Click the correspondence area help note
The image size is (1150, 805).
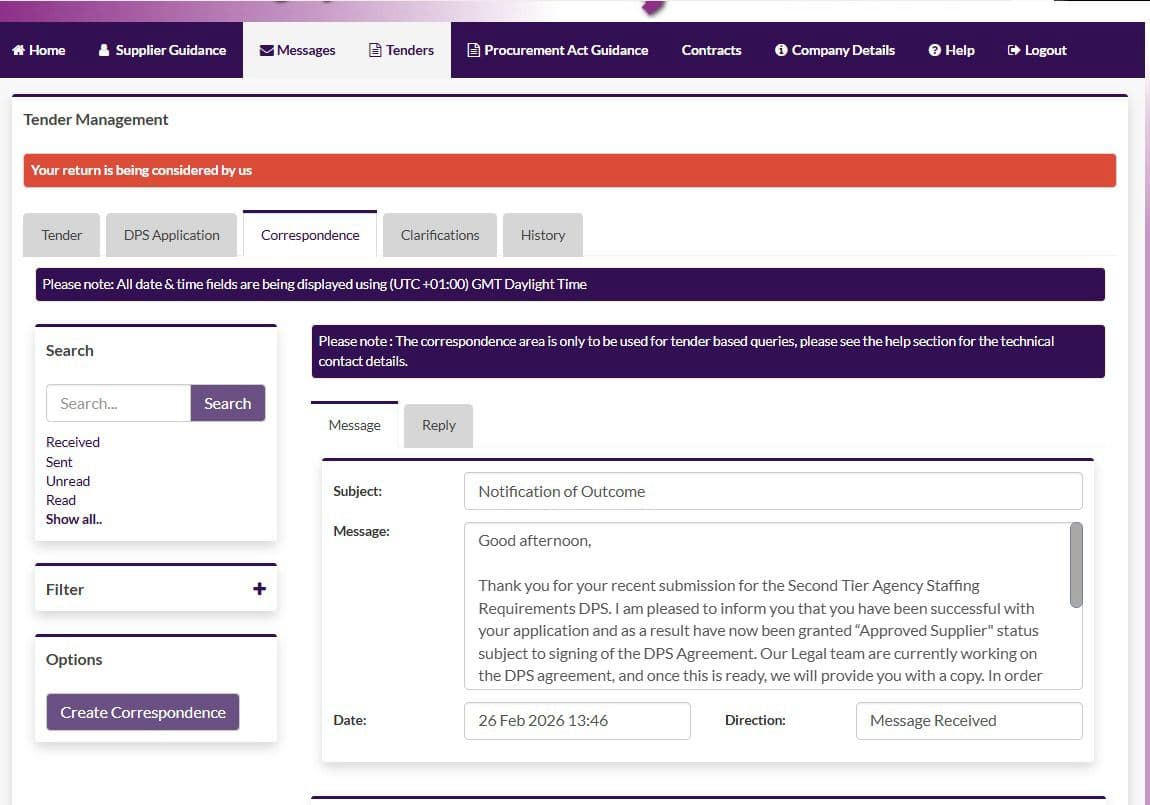click(708, 351)
